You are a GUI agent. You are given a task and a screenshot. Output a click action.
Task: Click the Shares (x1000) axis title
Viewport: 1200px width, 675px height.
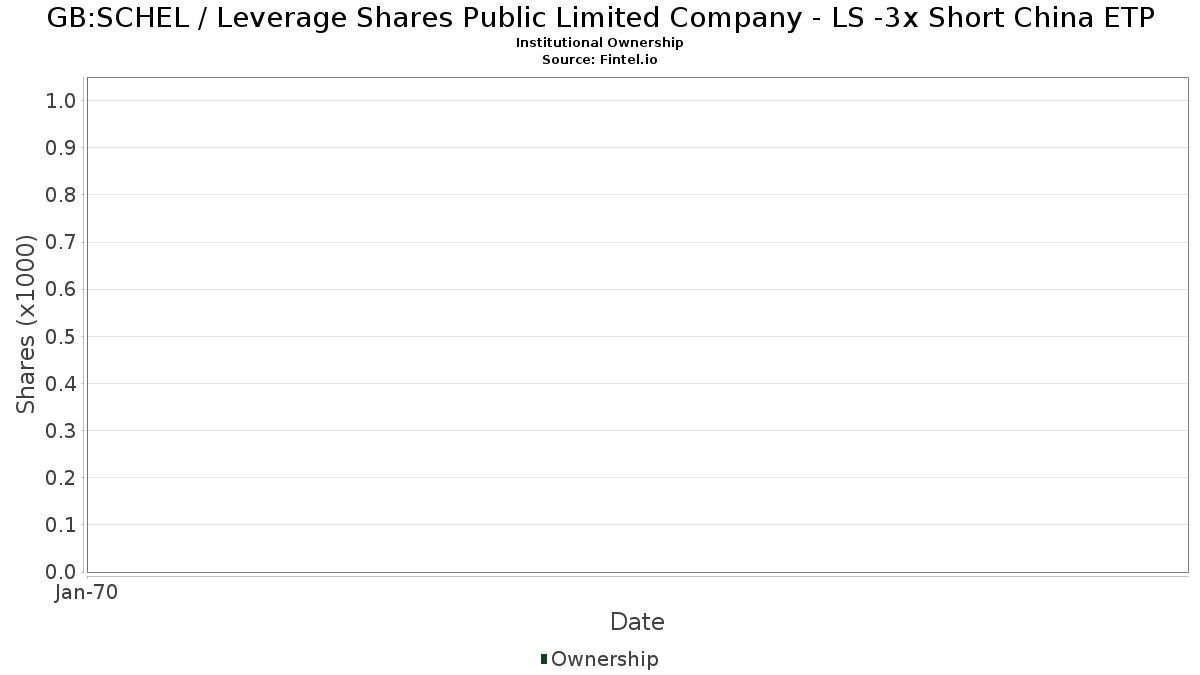[x=26, y=324]
